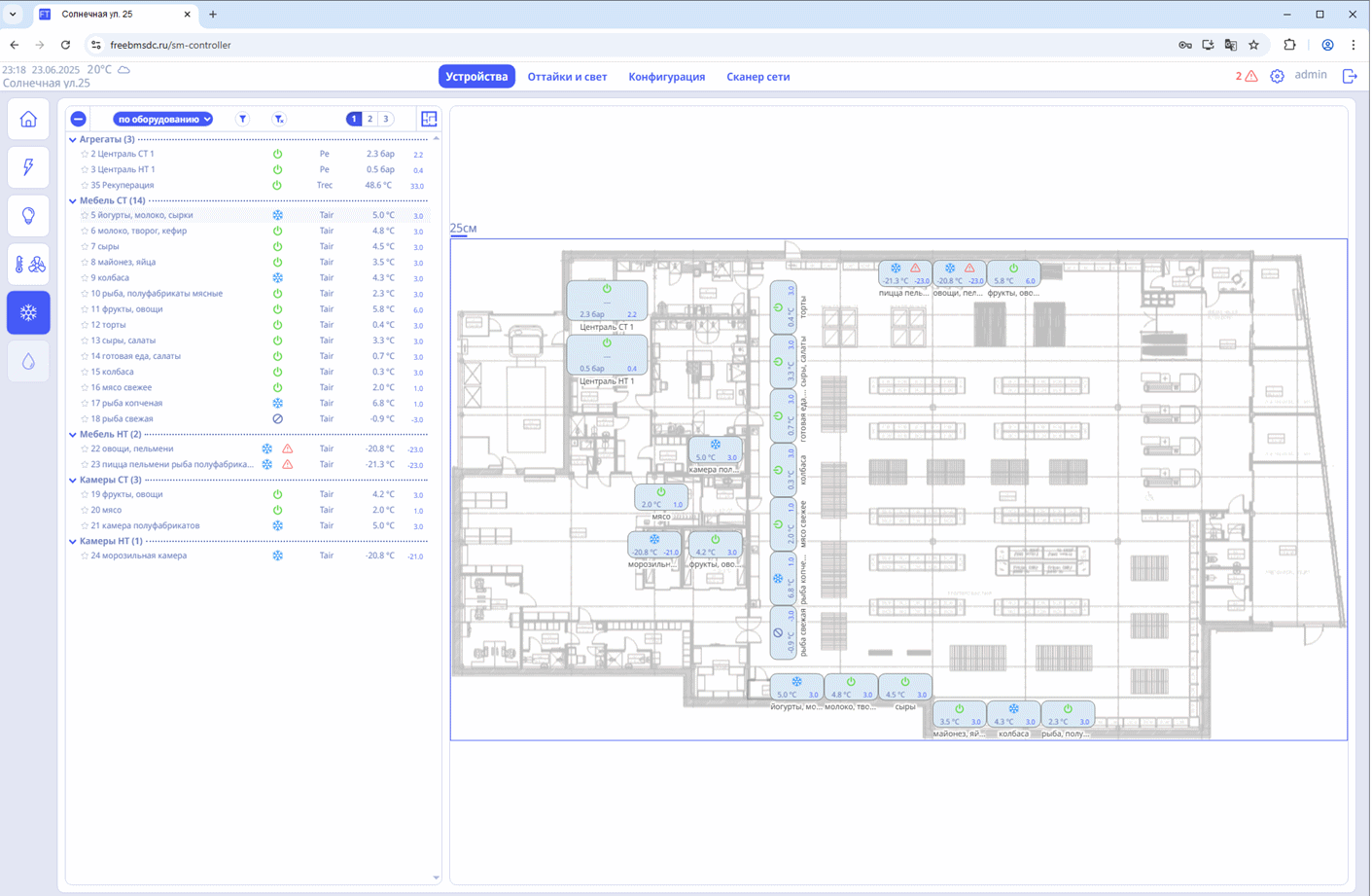1372x896 pixels.
Task: Open the 'по оборудованию' grouping dropdown
Action: (x=163, y=119)
